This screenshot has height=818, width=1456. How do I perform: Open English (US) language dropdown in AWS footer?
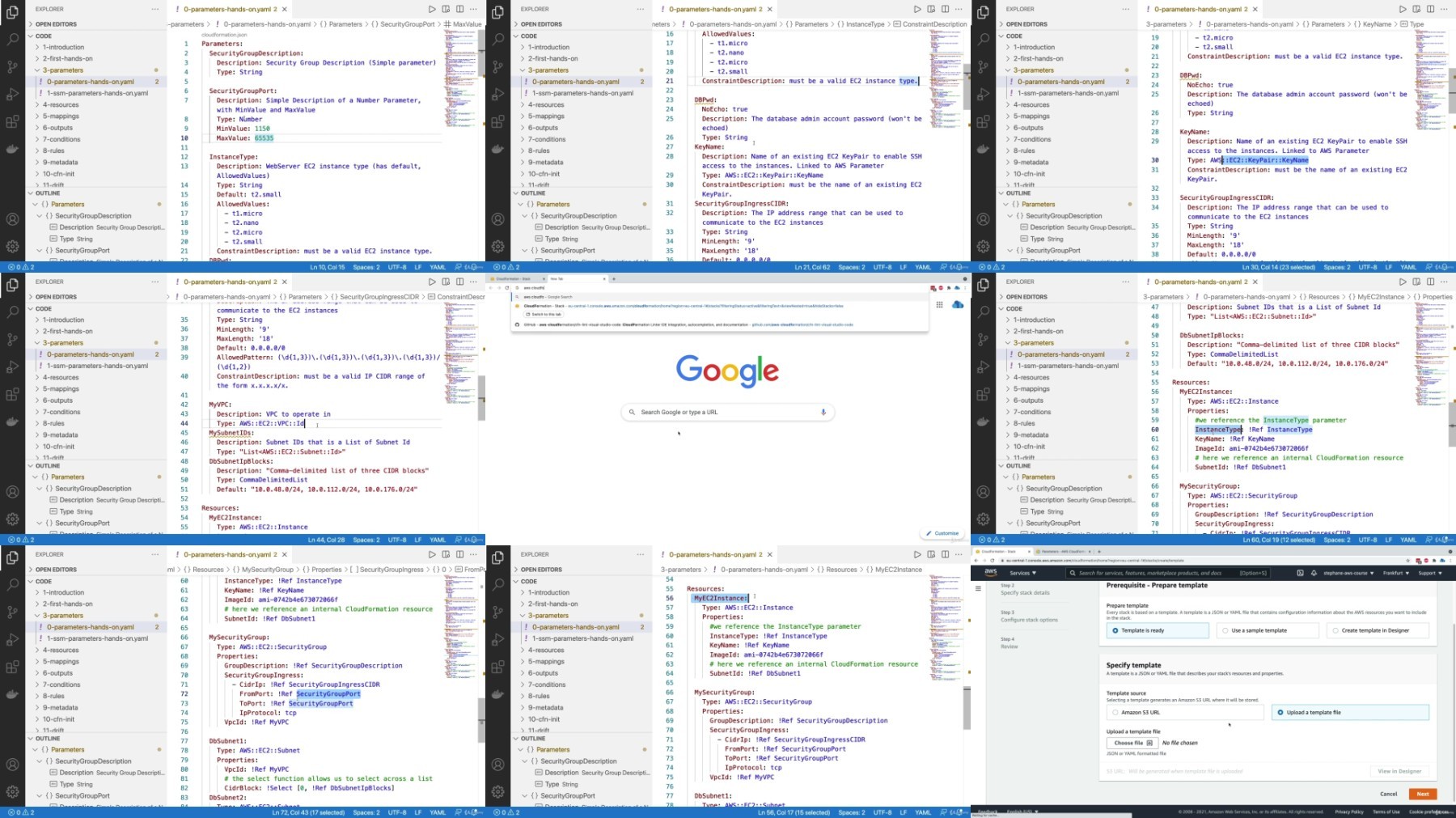click(x=1022, y=812)
